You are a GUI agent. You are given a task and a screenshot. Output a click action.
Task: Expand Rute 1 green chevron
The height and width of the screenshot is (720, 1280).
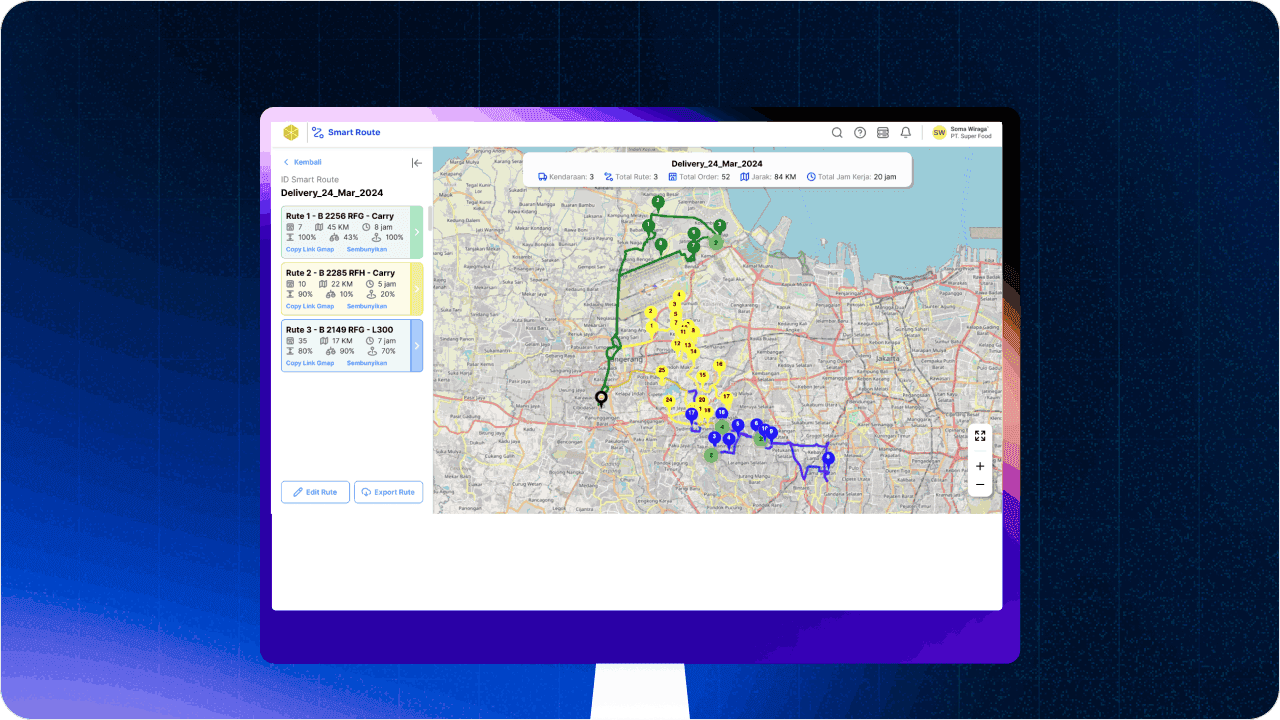pyautogui.click(x=417, y=232)
